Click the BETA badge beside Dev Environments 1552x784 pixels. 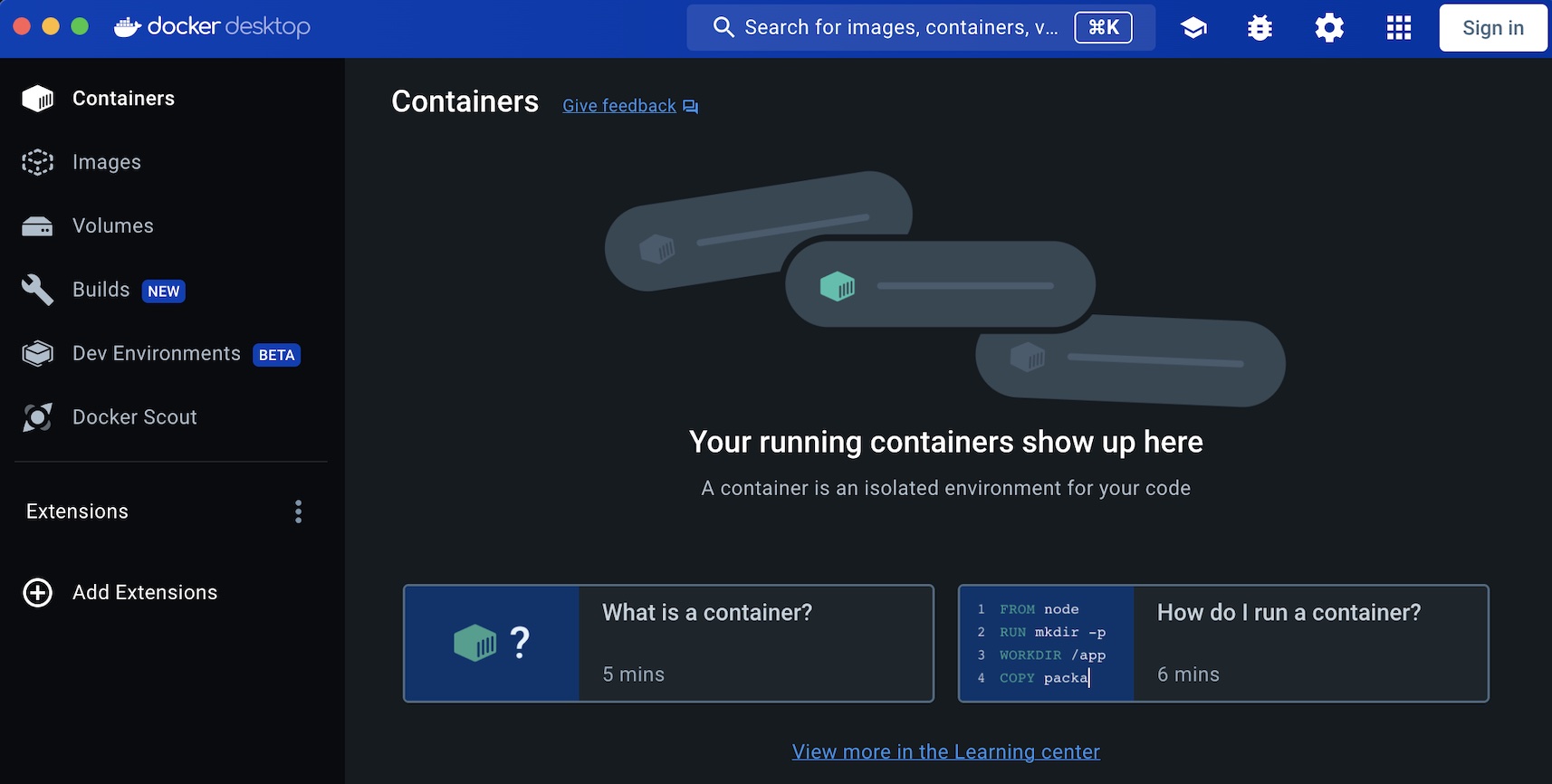coord(277,355)
